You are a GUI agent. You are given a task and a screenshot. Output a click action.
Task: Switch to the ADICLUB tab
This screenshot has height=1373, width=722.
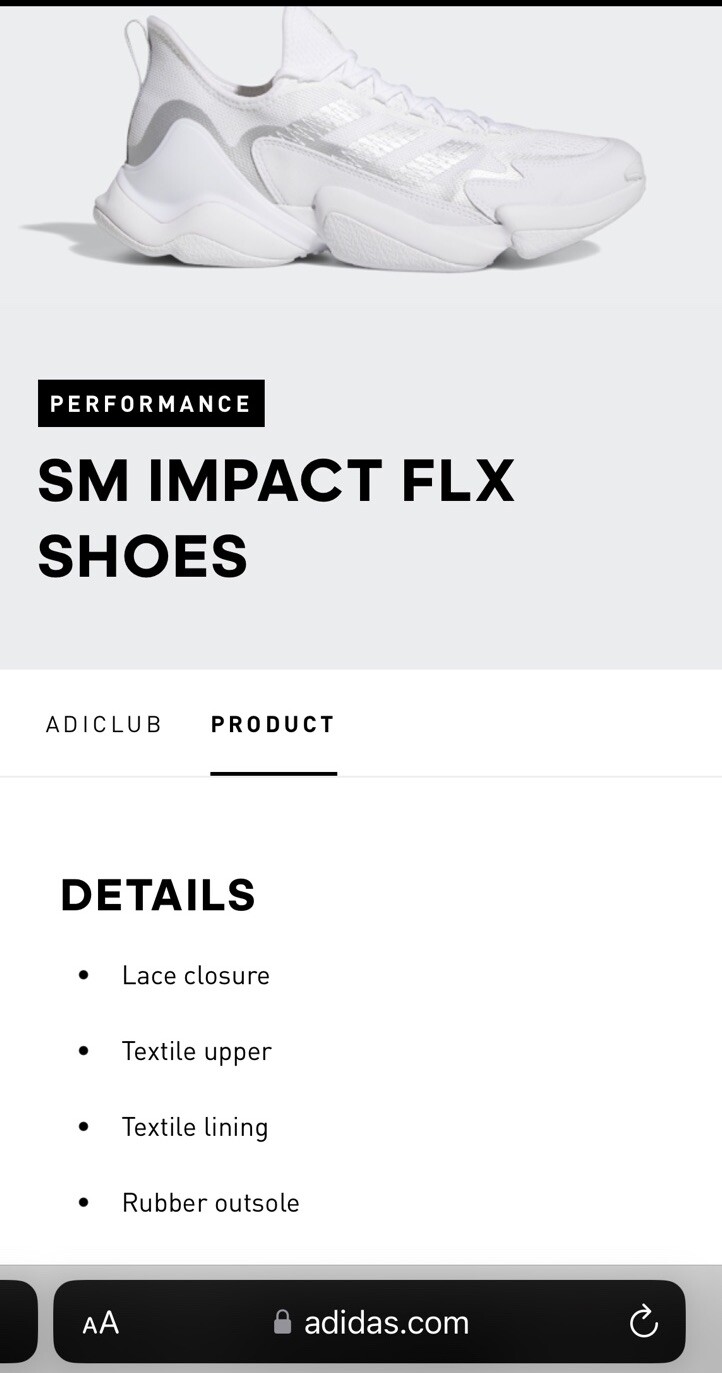click(104, 724)
